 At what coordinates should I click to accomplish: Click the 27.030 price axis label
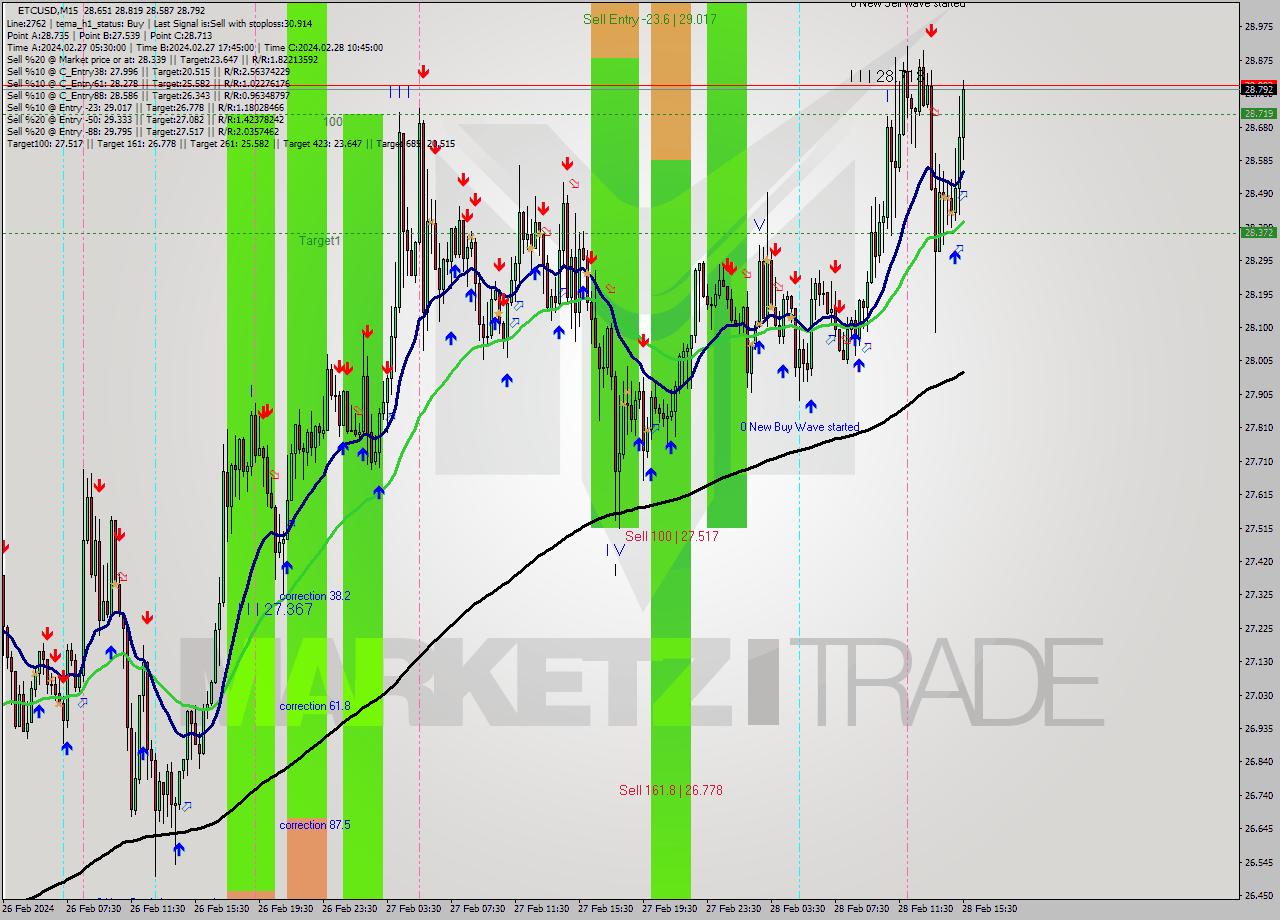point(1258,695)
